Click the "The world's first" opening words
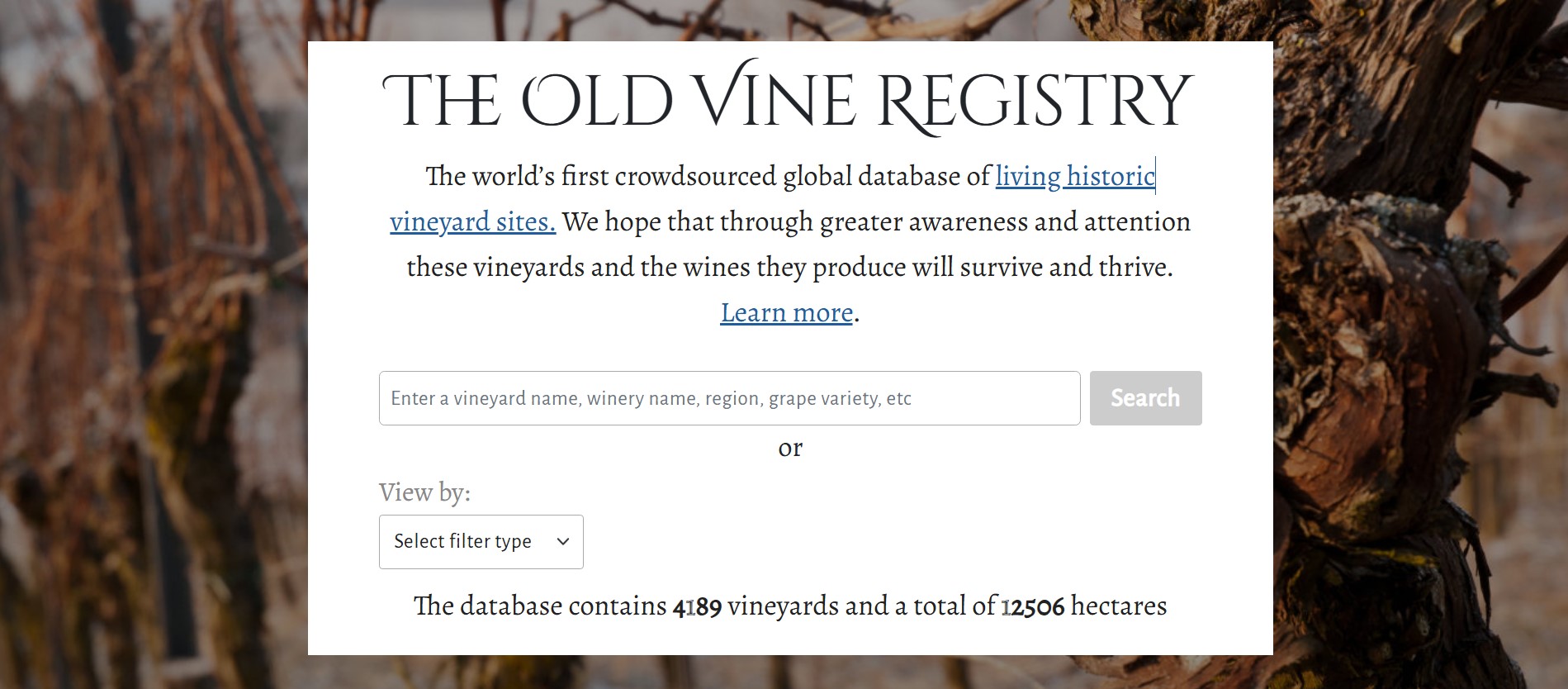Image resolution: width=1568 pixels, height=689 pixels. click(516, 177)
